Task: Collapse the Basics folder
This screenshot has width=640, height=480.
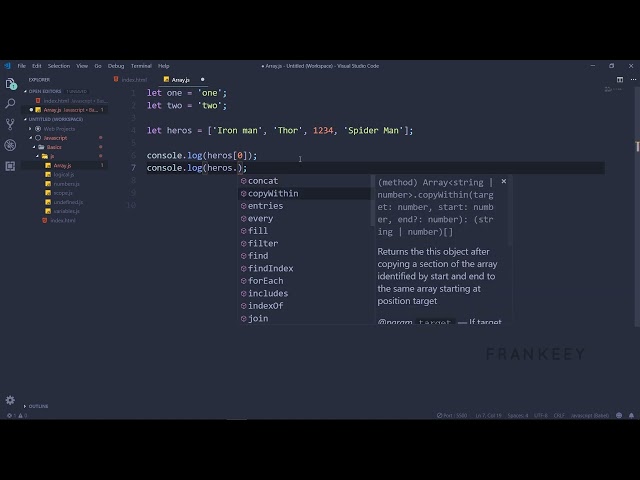Action: (54, 147)
